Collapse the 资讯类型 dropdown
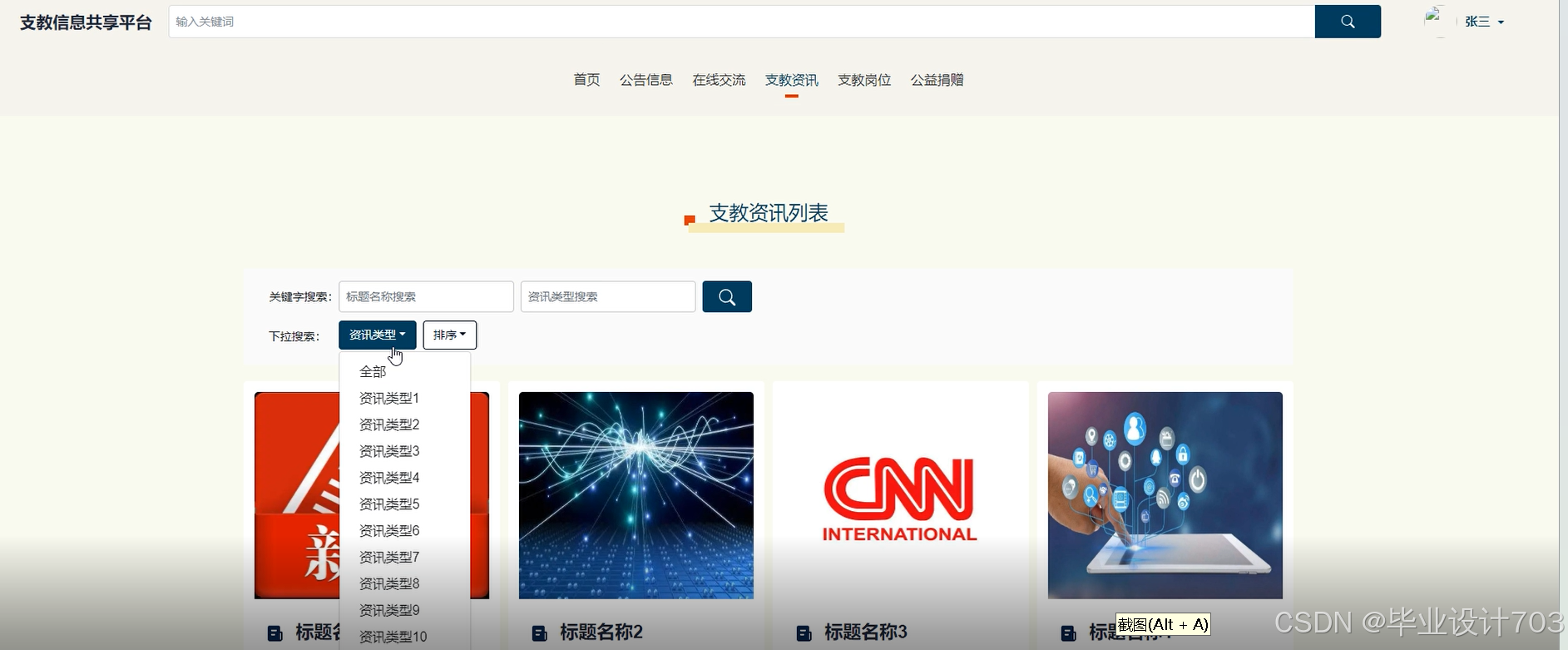The image size is (1568, 650). click(x=377, y=335)
